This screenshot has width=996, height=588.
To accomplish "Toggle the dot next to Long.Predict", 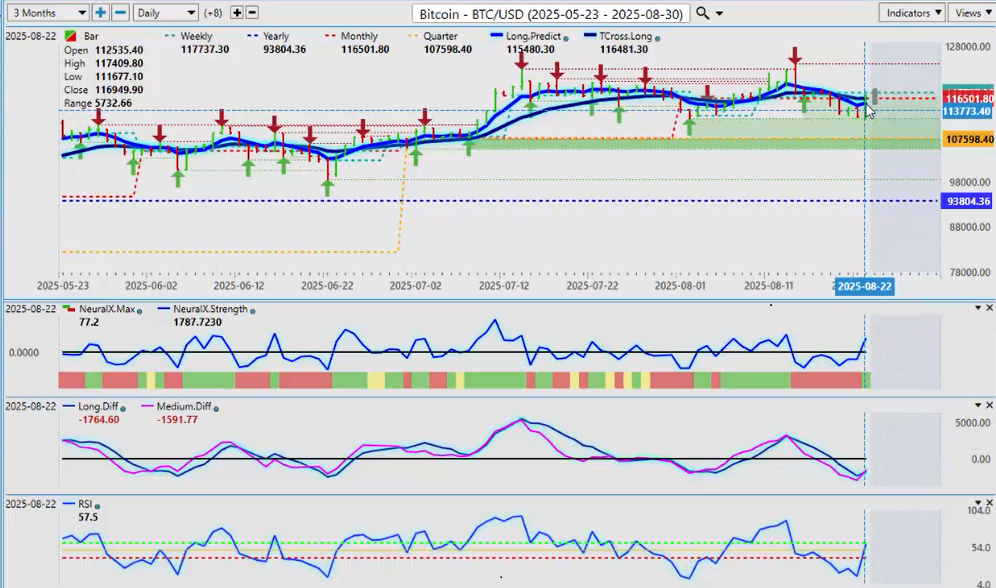I will tap(566, 36).
